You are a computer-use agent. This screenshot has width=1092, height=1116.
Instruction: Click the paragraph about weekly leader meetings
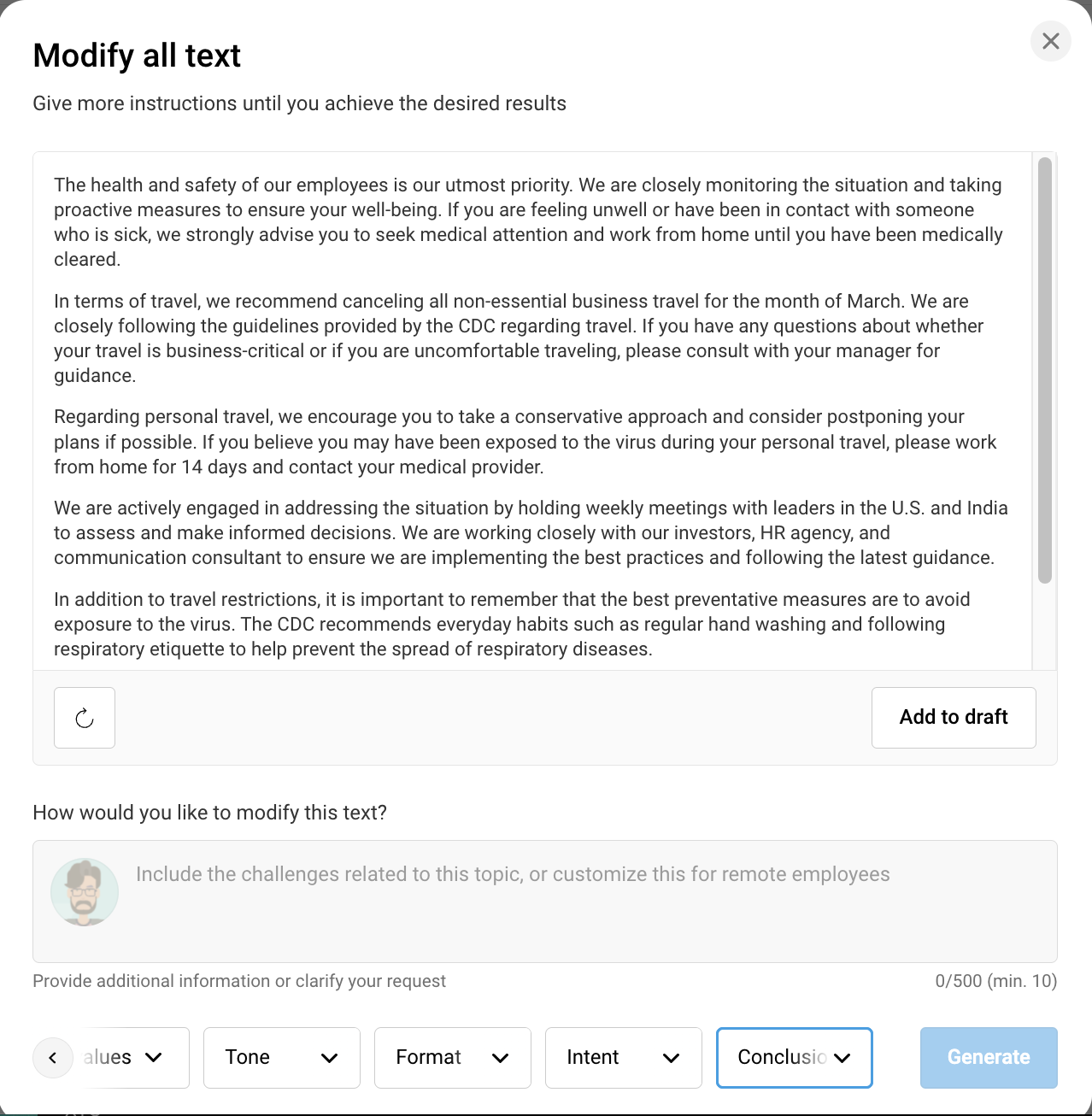tap(513, 532)
